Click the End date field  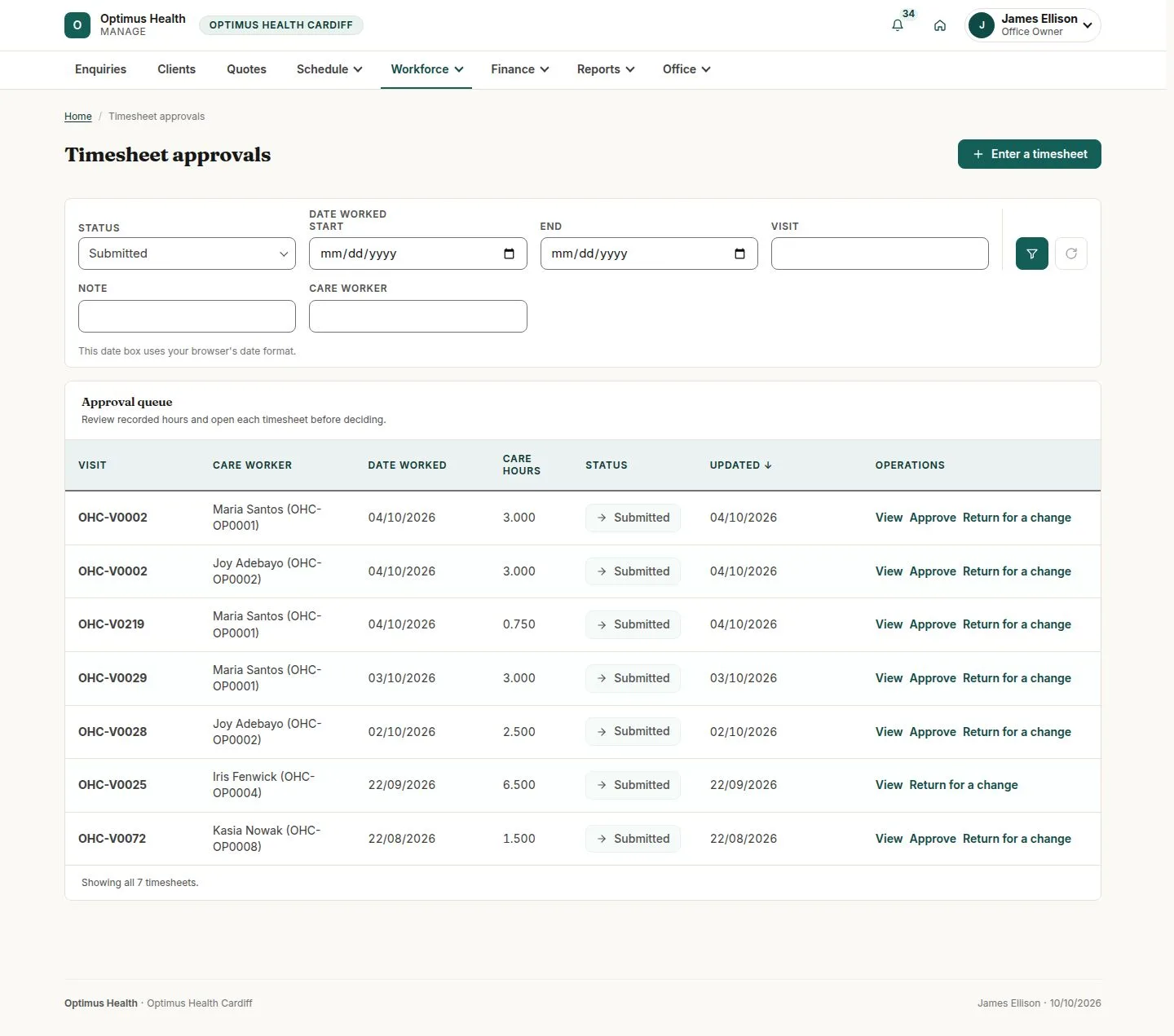[x=649, y=253]
